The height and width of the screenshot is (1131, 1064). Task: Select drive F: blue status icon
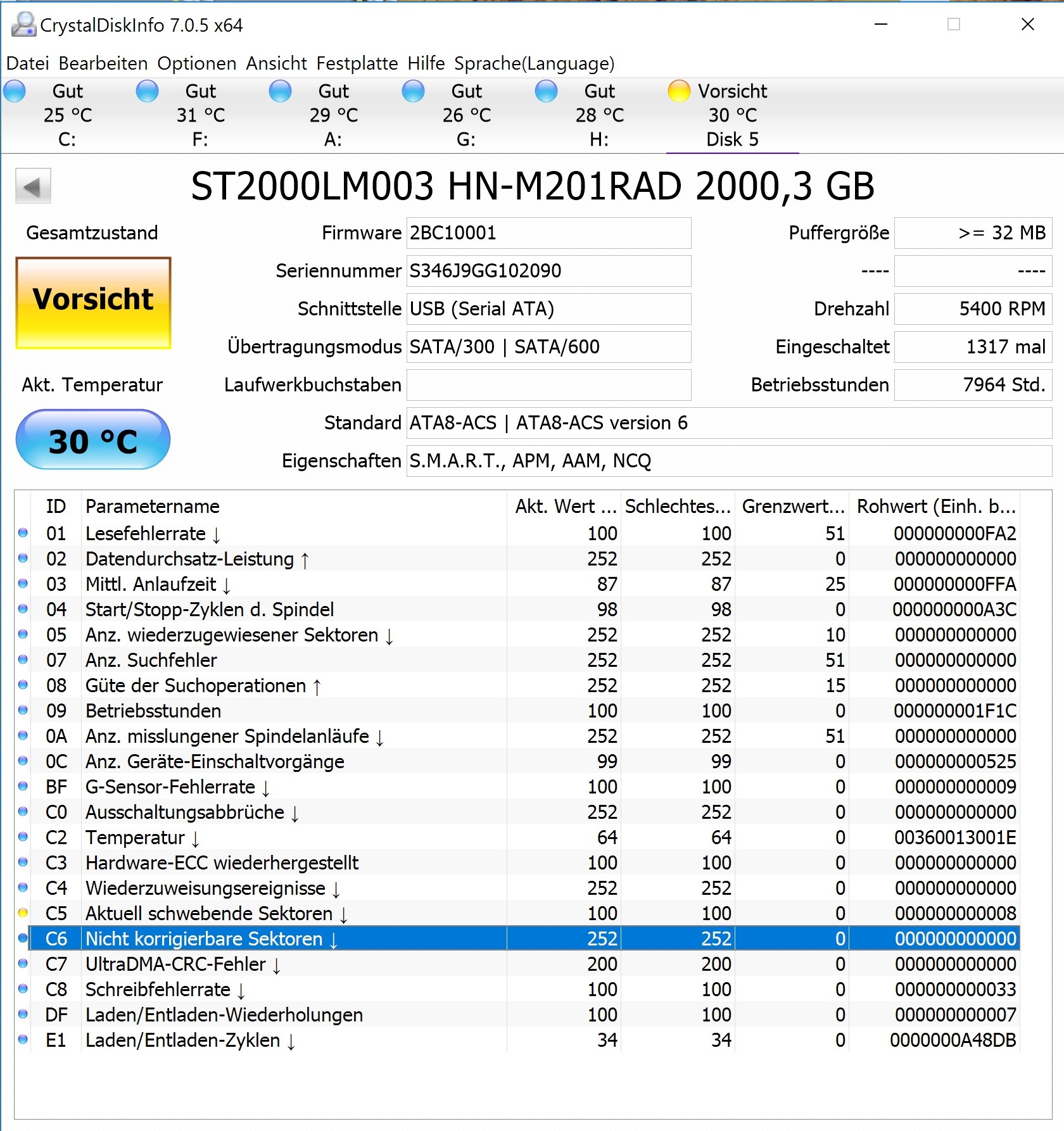click(x=148, y=91)
